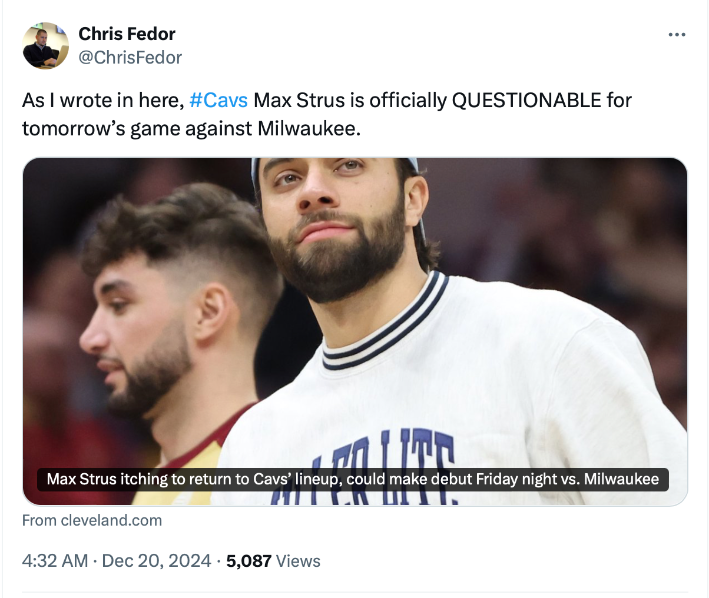This screenshot has height=598, width=709.
Task: Follow the #Cavs hashtag link
Action: (x=211, y=101)
